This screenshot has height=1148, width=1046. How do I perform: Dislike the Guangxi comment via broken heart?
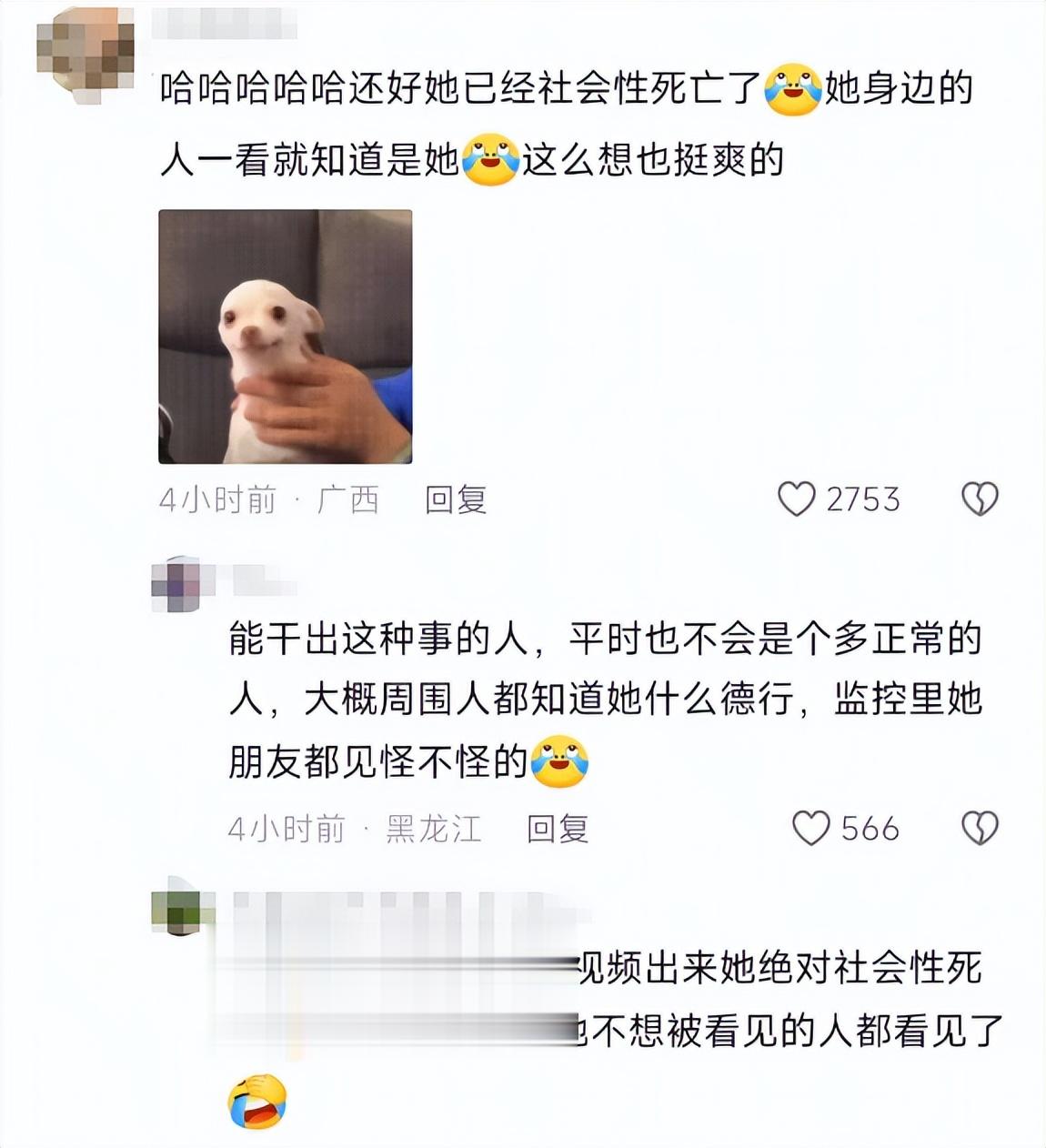tap(980, 499)
